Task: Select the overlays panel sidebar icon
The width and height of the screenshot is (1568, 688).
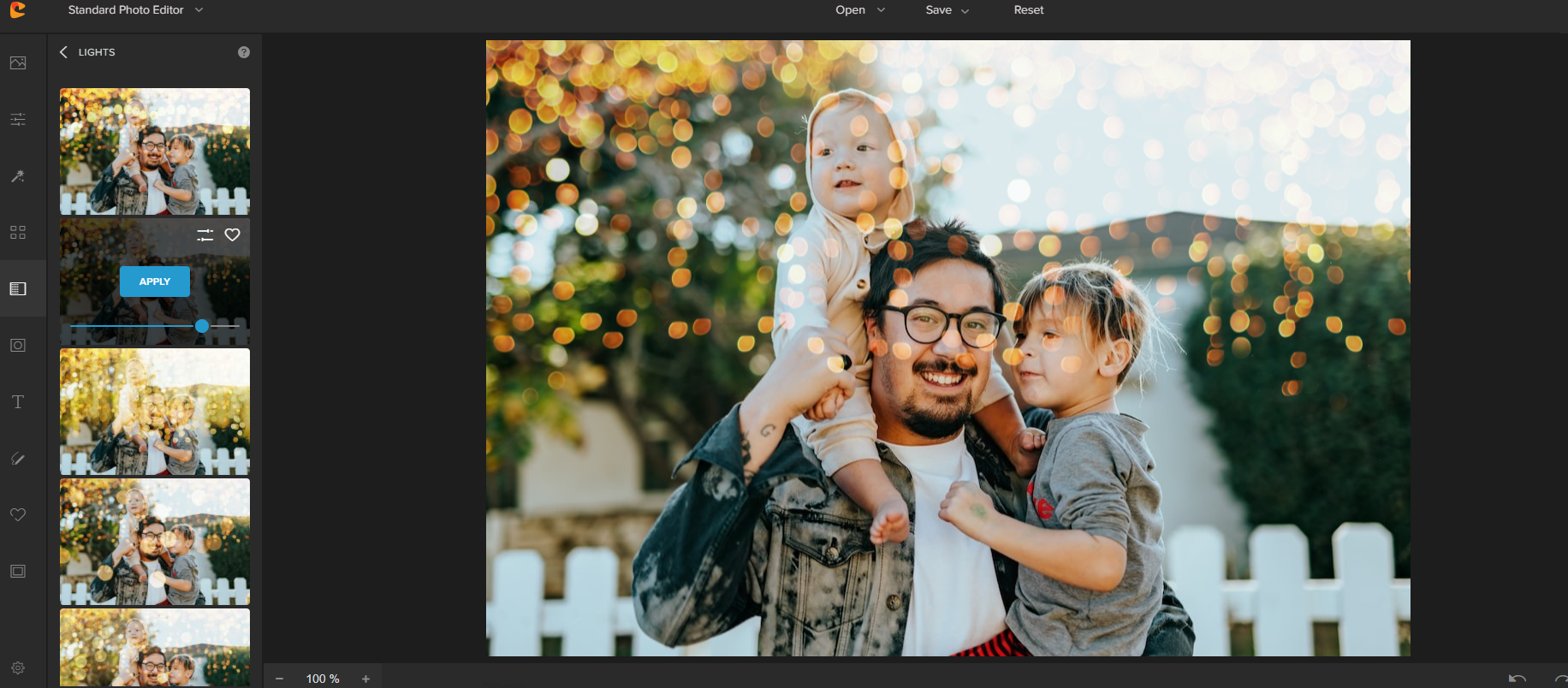Action: coord(18,288)
